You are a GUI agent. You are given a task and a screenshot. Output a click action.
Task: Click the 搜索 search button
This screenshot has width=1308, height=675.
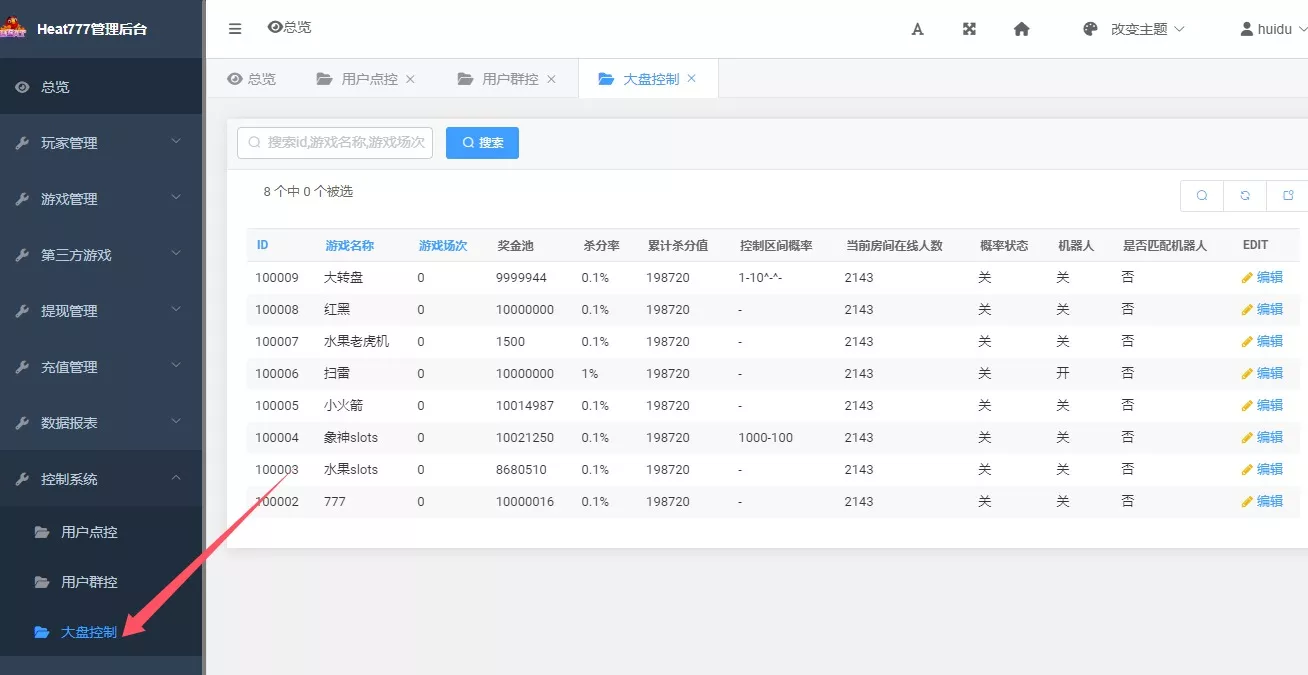[482, 142]
